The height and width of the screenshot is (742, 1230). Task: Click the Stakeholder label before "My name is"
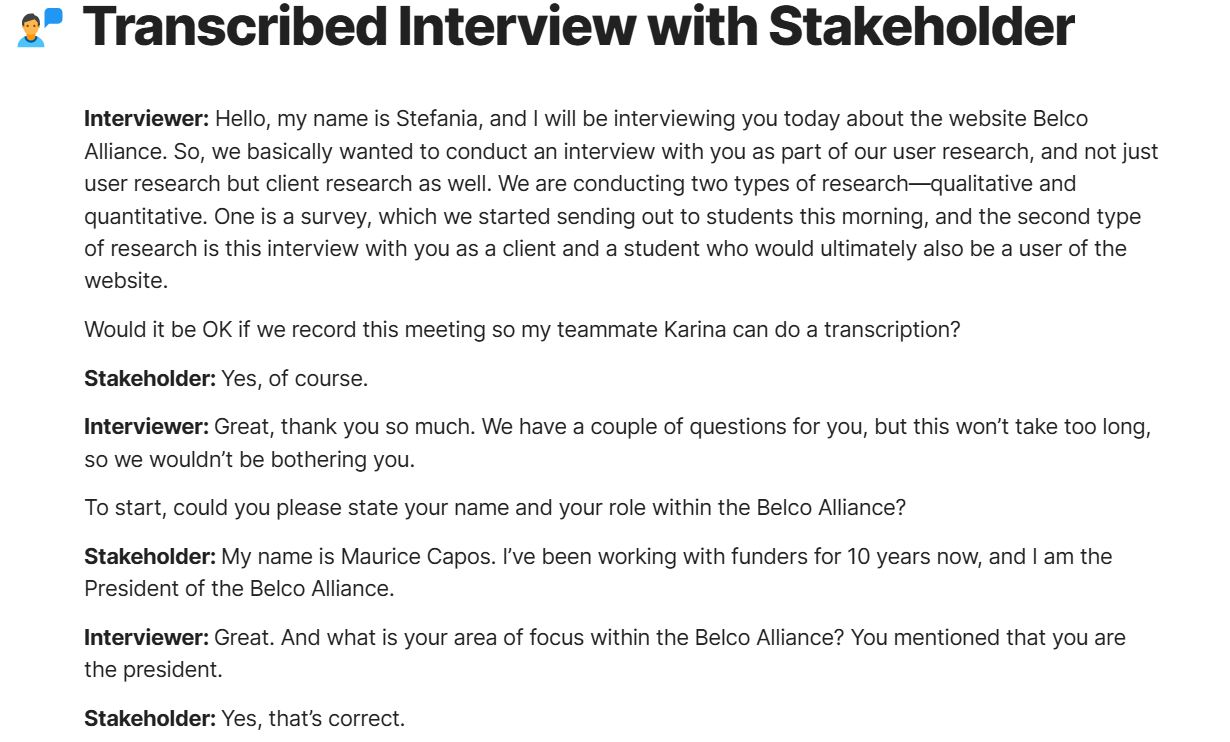click(x=150, y=556)
